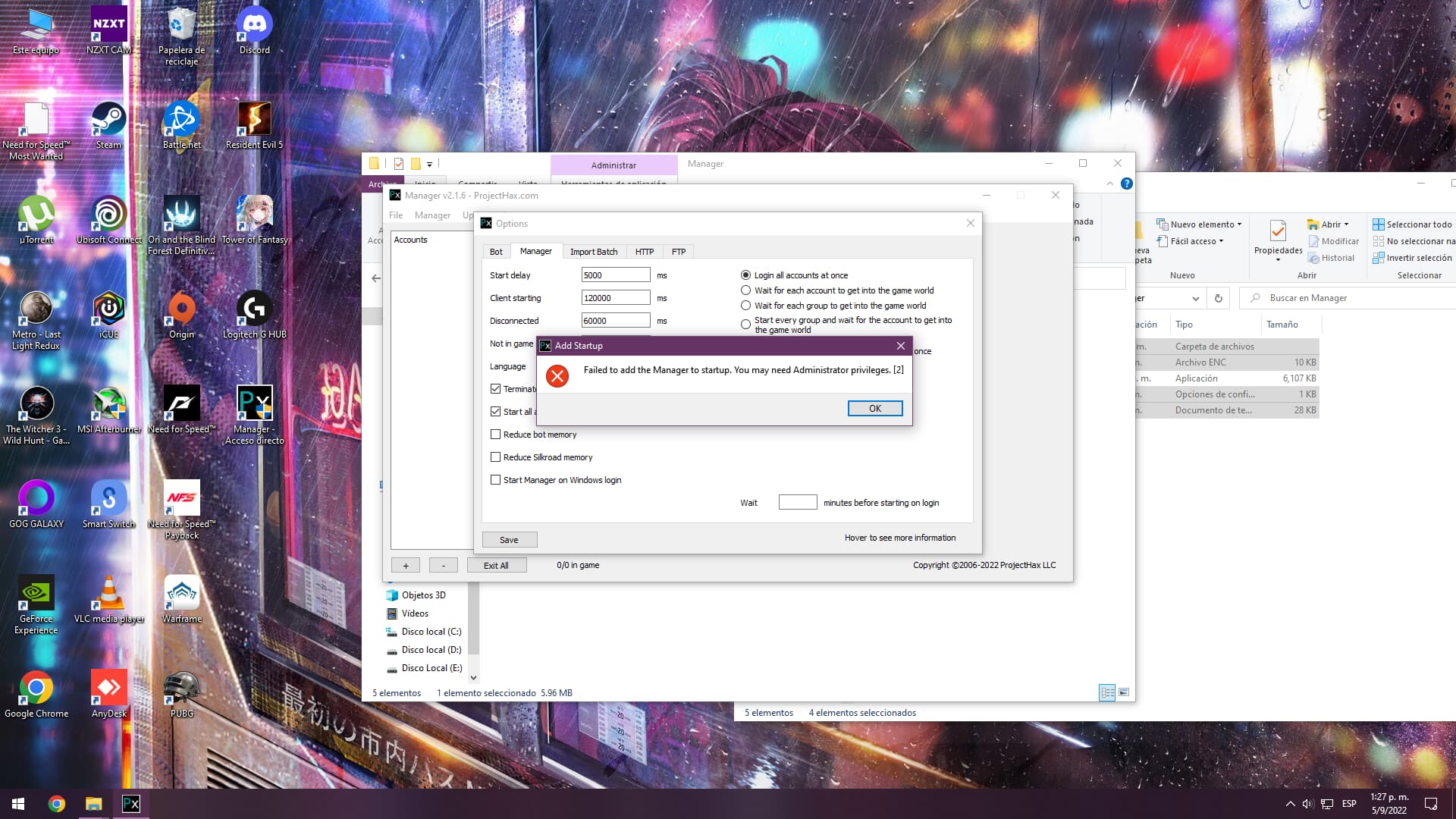Screen dimensions: 1456x819
Task: Enable Reduce bot memory checkbox
Action: click(496, 435)
